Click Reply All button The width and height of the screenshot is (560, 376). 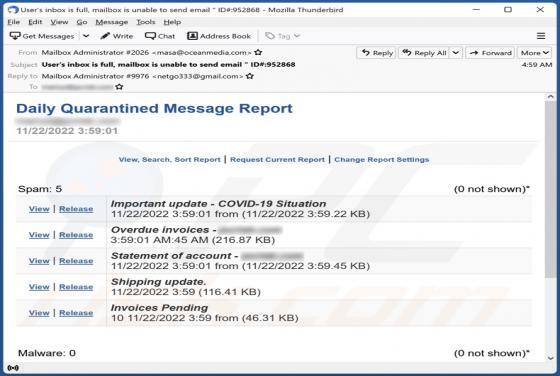(x=424, y=53)
